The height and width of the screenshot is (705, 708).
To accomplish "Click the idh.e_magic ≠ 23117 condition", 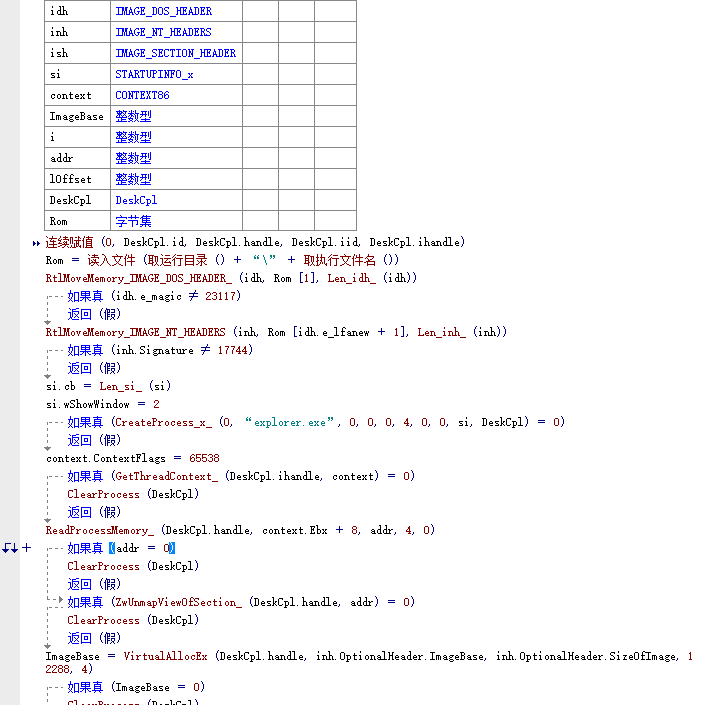I will [x=176, y=296].
